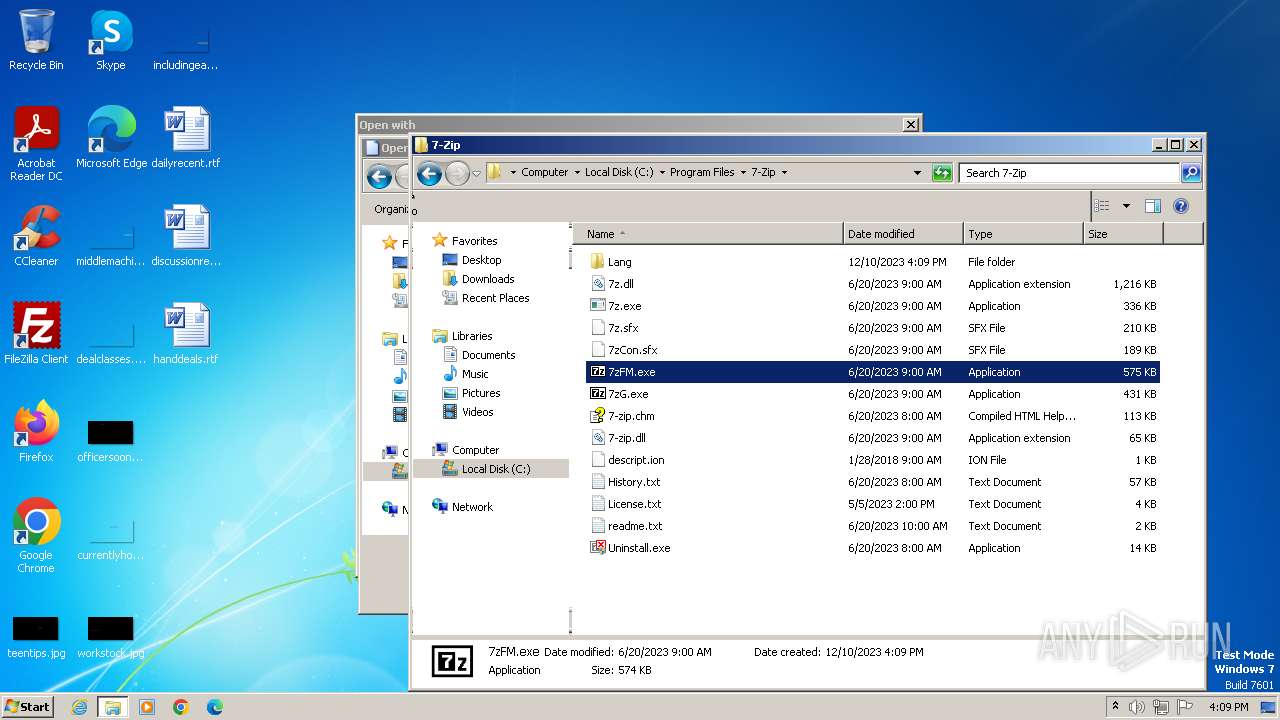Open Videos library in navigation pane

pyautogui.click(x=477, y=412)
